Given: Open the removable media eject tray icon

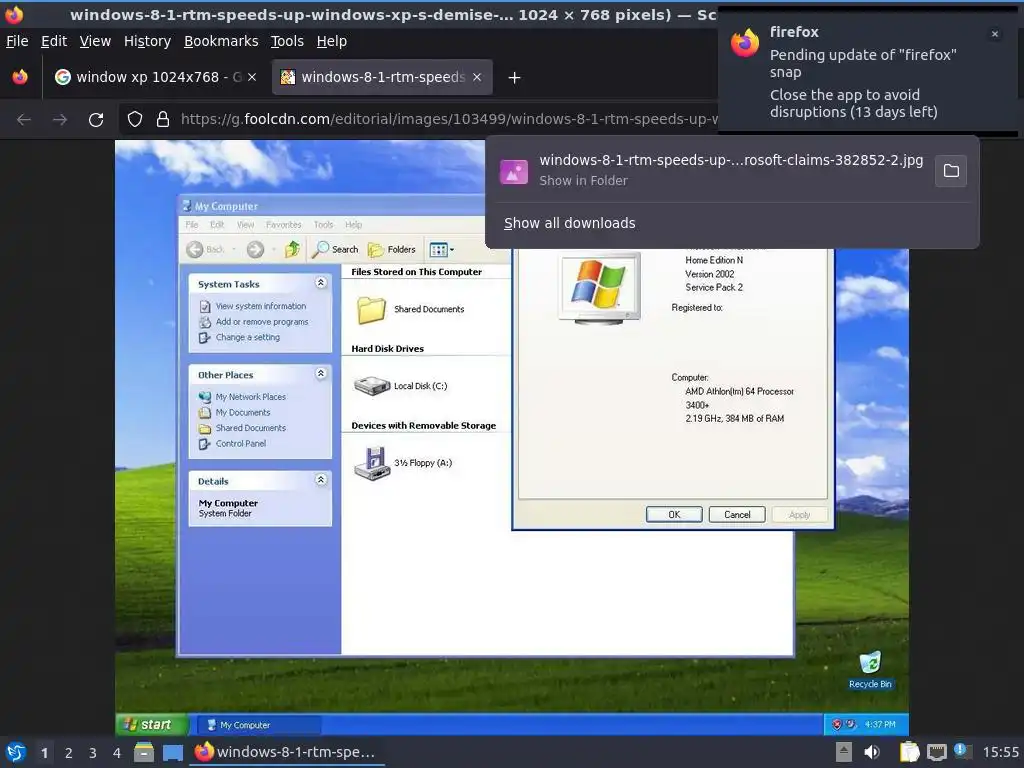Looking at the screenshot, I should click(x=844, y=752).
